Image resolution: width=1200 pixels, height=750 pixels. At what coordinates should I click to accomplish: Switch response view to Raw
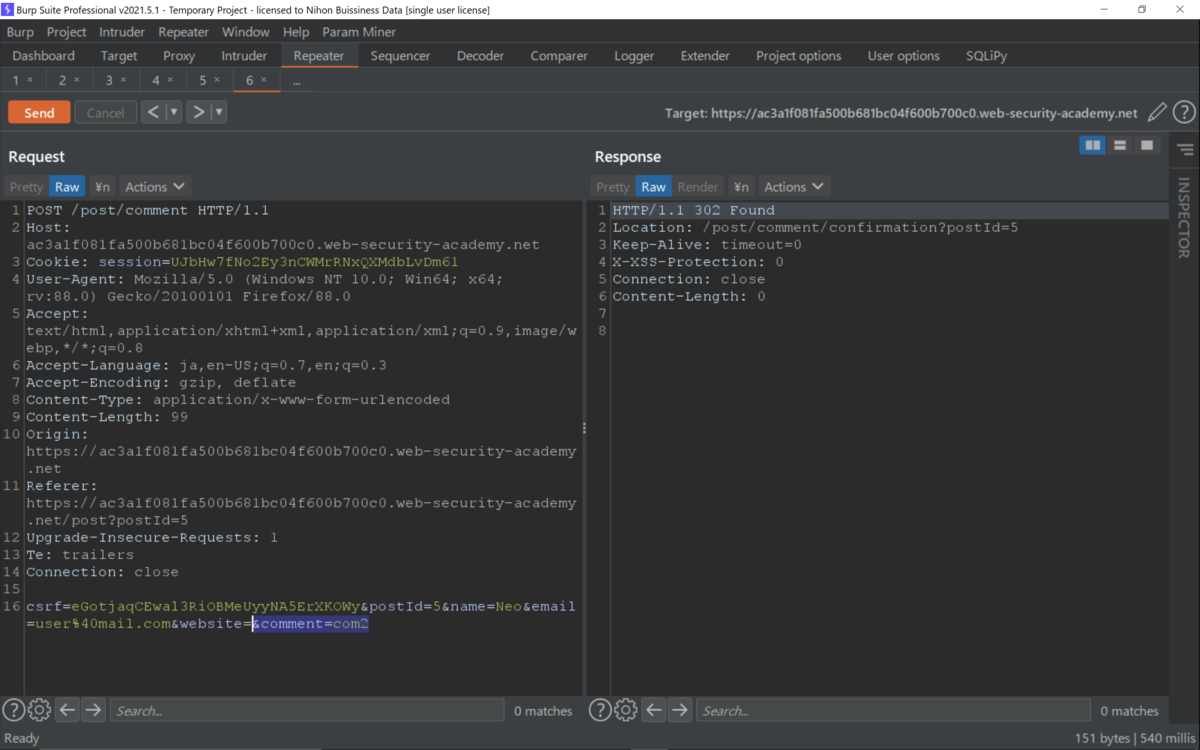click(x=654, y=187)
